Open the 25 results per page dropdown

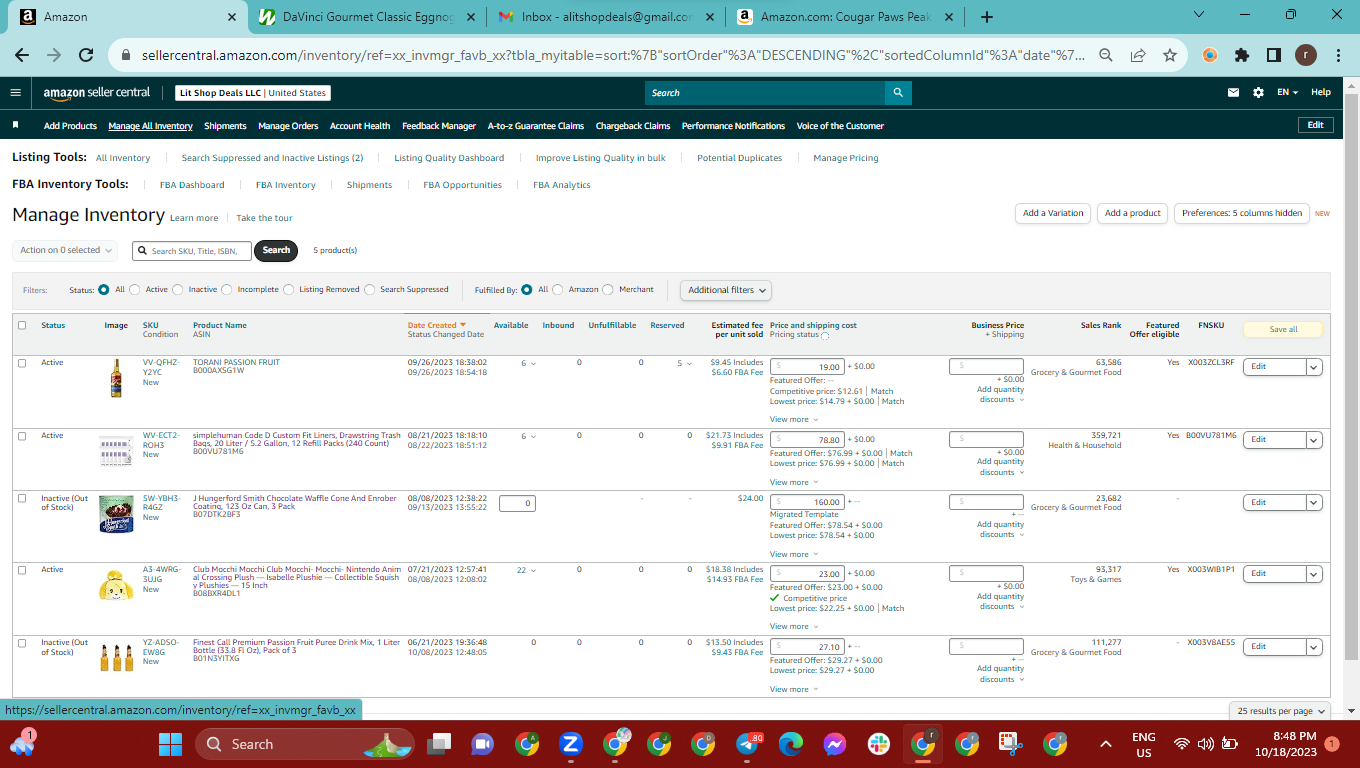[1281, 711]
